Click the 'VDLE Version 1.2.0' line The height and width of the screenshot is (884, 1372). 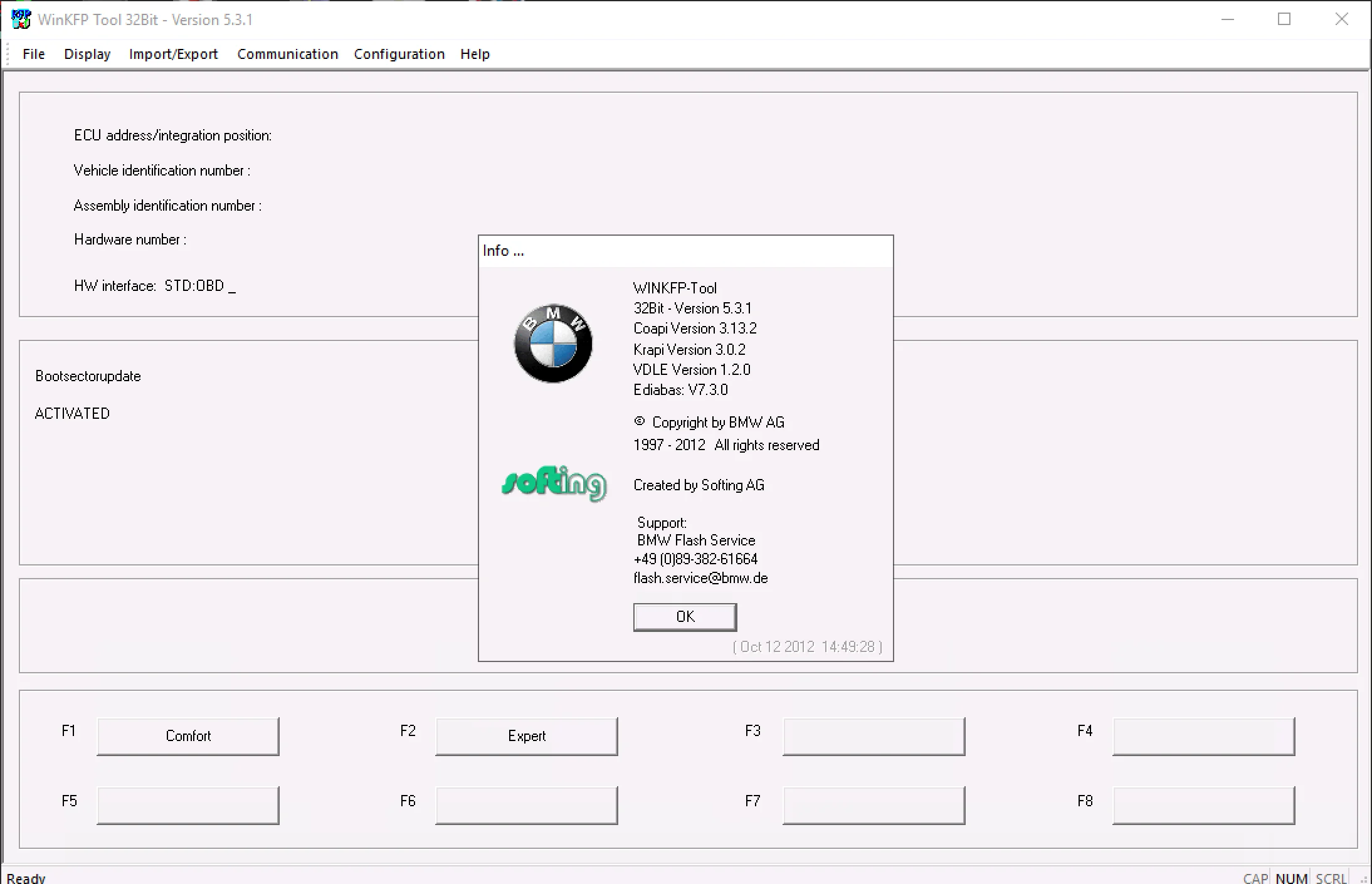point(692,370)
